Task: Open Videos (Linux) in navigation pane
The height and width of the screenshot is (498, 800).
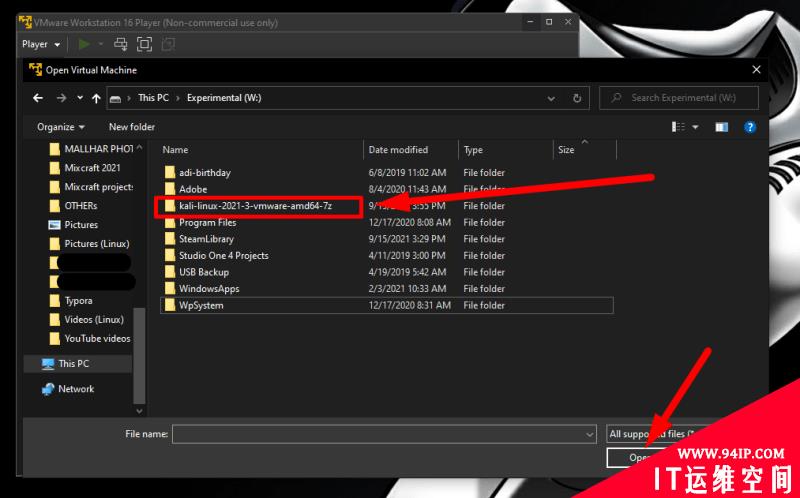Action: pyautogui.click(x=94, y=319)
